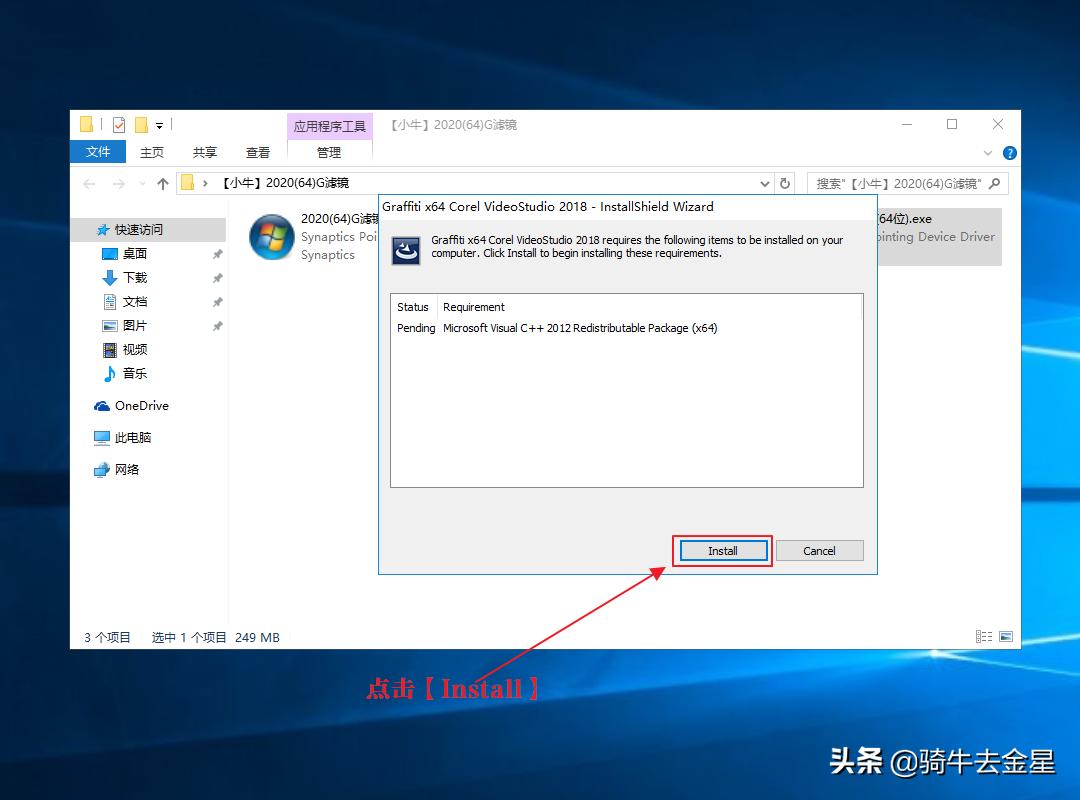
Task: Go back in File Explorer
Action: point(89,183)
